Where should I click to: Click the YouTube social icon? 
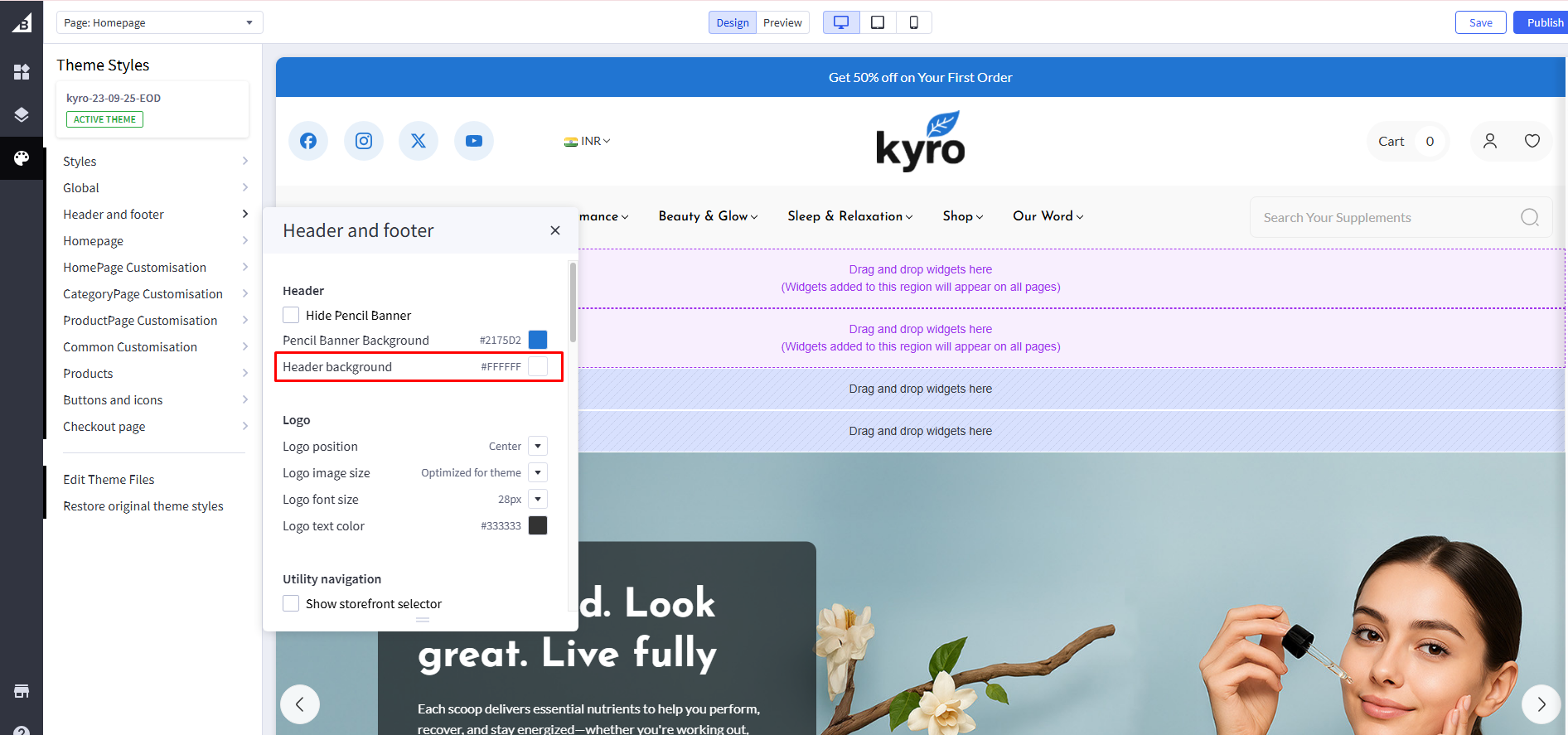(x=474, y=141)
